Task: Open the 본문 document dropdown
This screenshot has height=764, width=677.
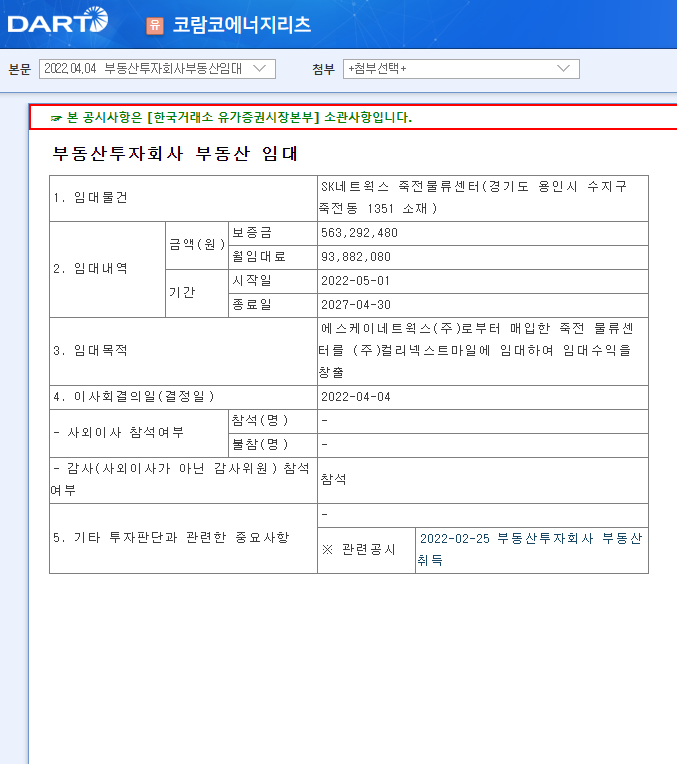Action: coord(157,69)
